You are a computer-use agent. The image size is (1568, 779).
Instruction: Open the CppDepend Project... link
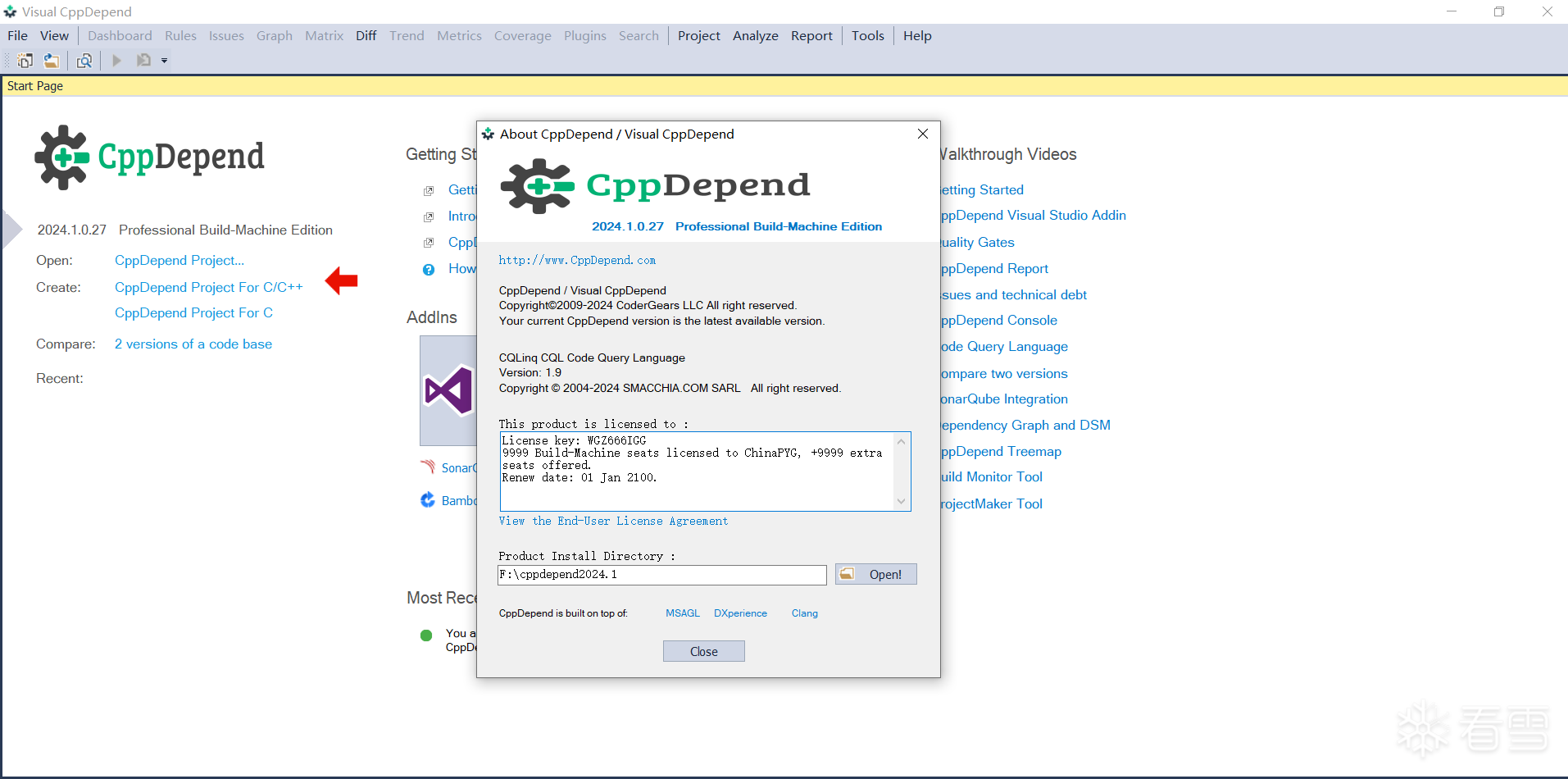coord(180,261)
